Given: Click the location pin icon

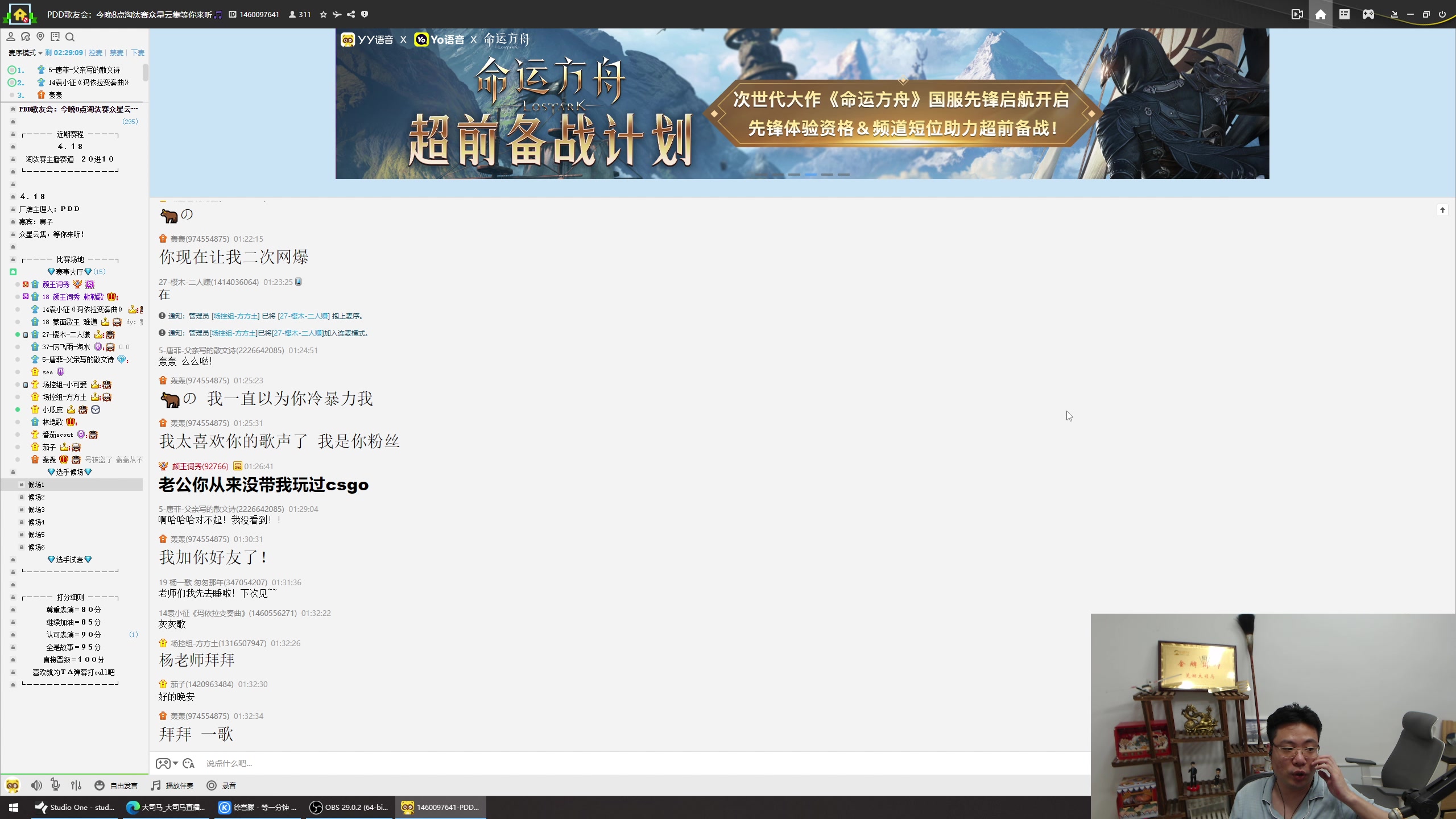Looking at the screenshot, I should (x=40, y=37).
